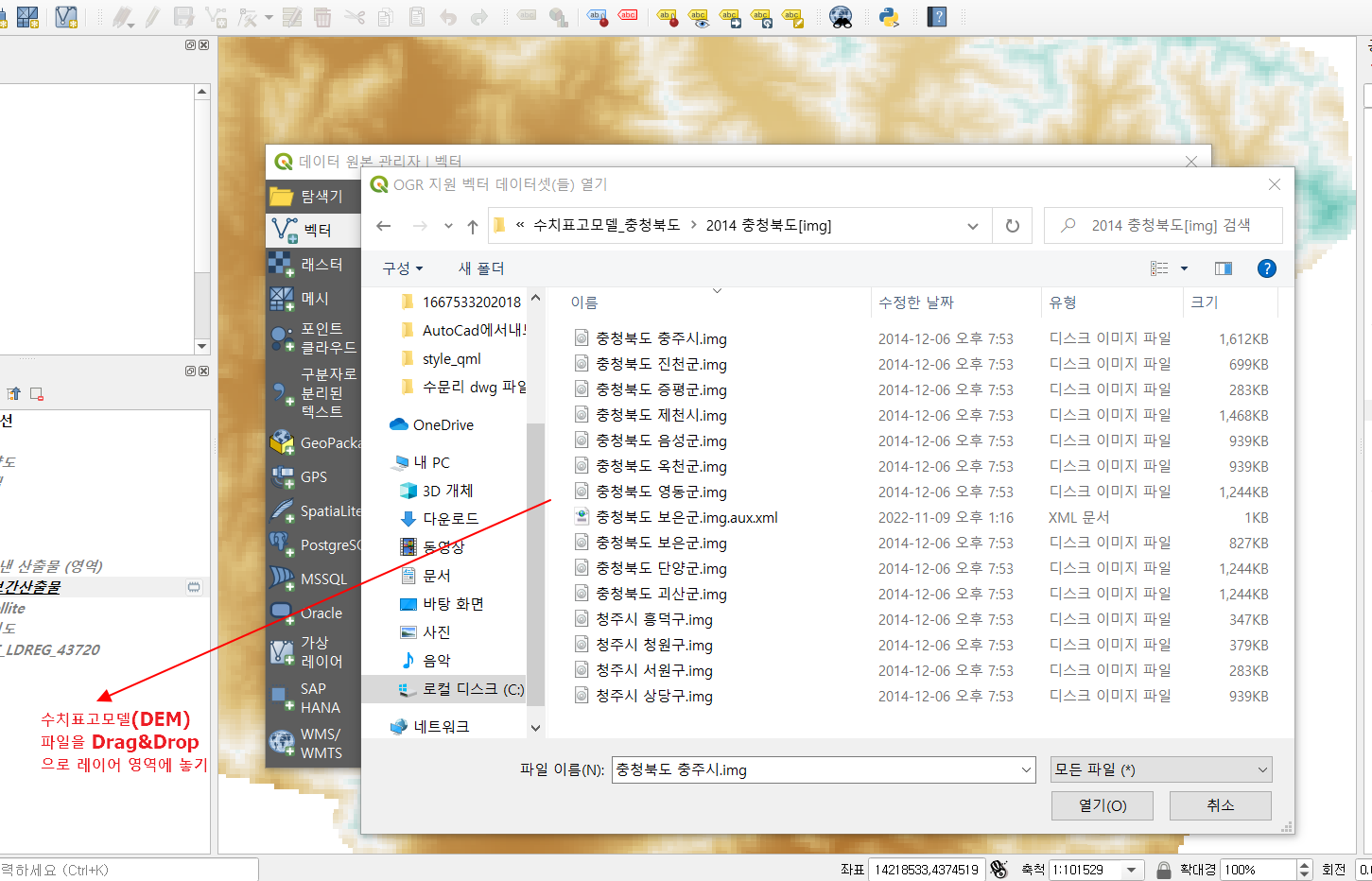1372x881 pixels.
Task: Sort by the 수정한 날짜 column header
Action: pyautogui.click(x=915, y=302)
